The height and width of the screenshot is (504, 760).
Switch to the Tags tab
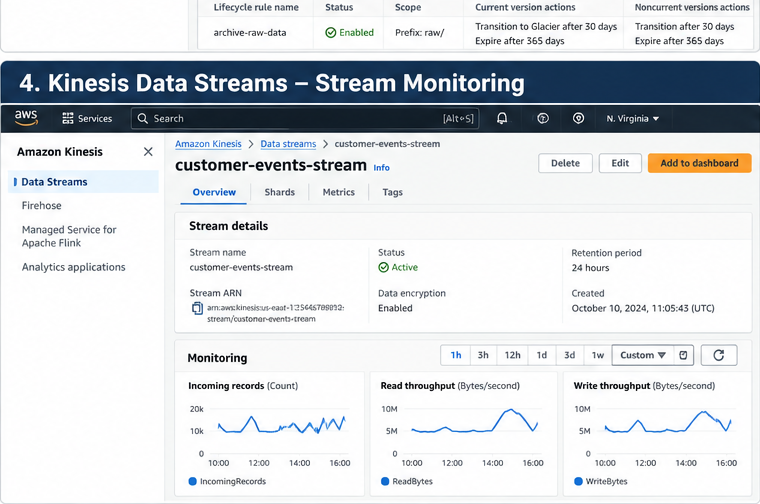click(393, 192)
